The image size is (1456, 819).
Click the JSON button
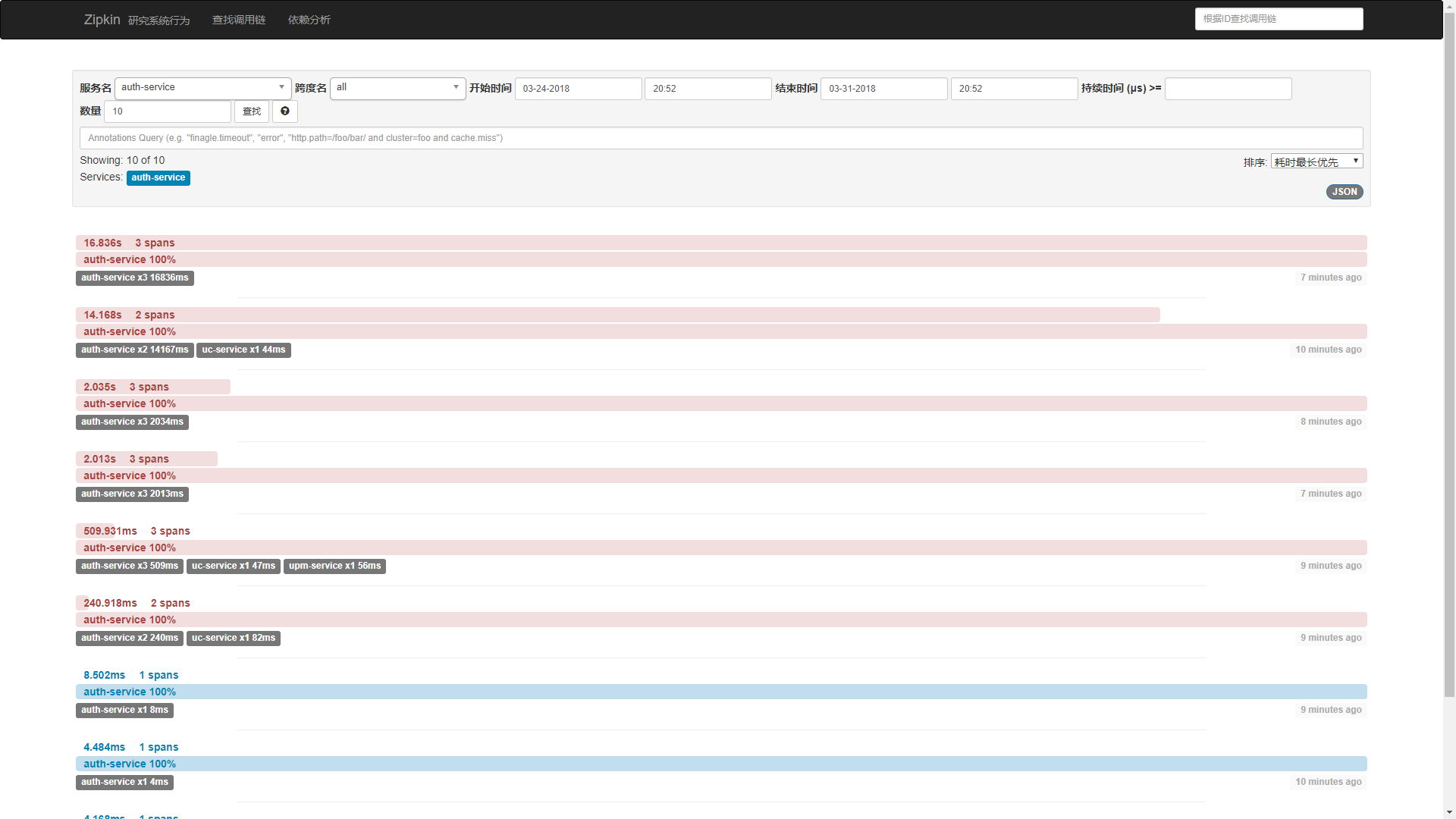pyautogui.click(x=1344, y=192)
